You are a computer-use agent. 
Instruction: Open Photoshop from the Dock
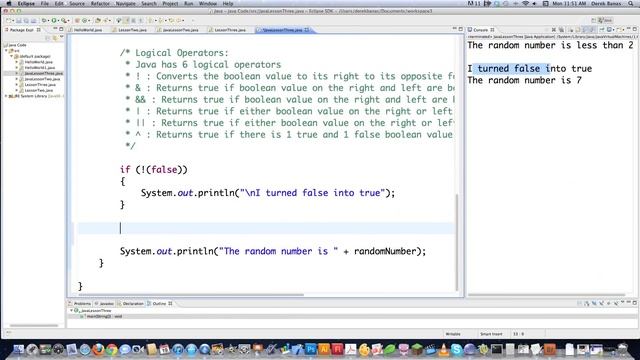(311, 349)
